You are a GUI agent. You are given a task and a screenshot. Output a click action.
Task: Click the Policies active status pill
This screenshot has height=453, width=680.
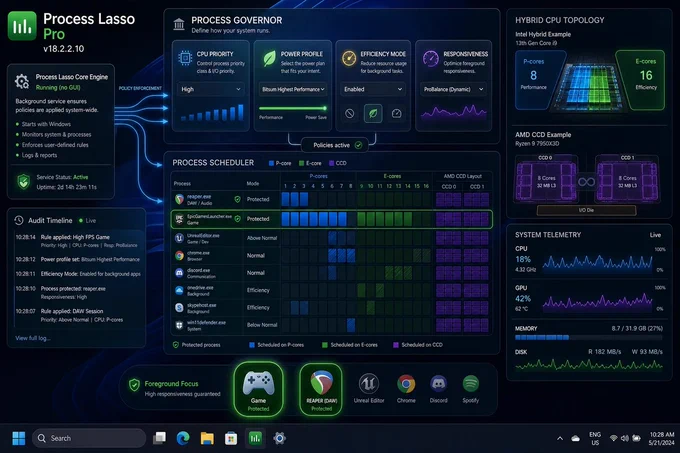coord(335,145)
